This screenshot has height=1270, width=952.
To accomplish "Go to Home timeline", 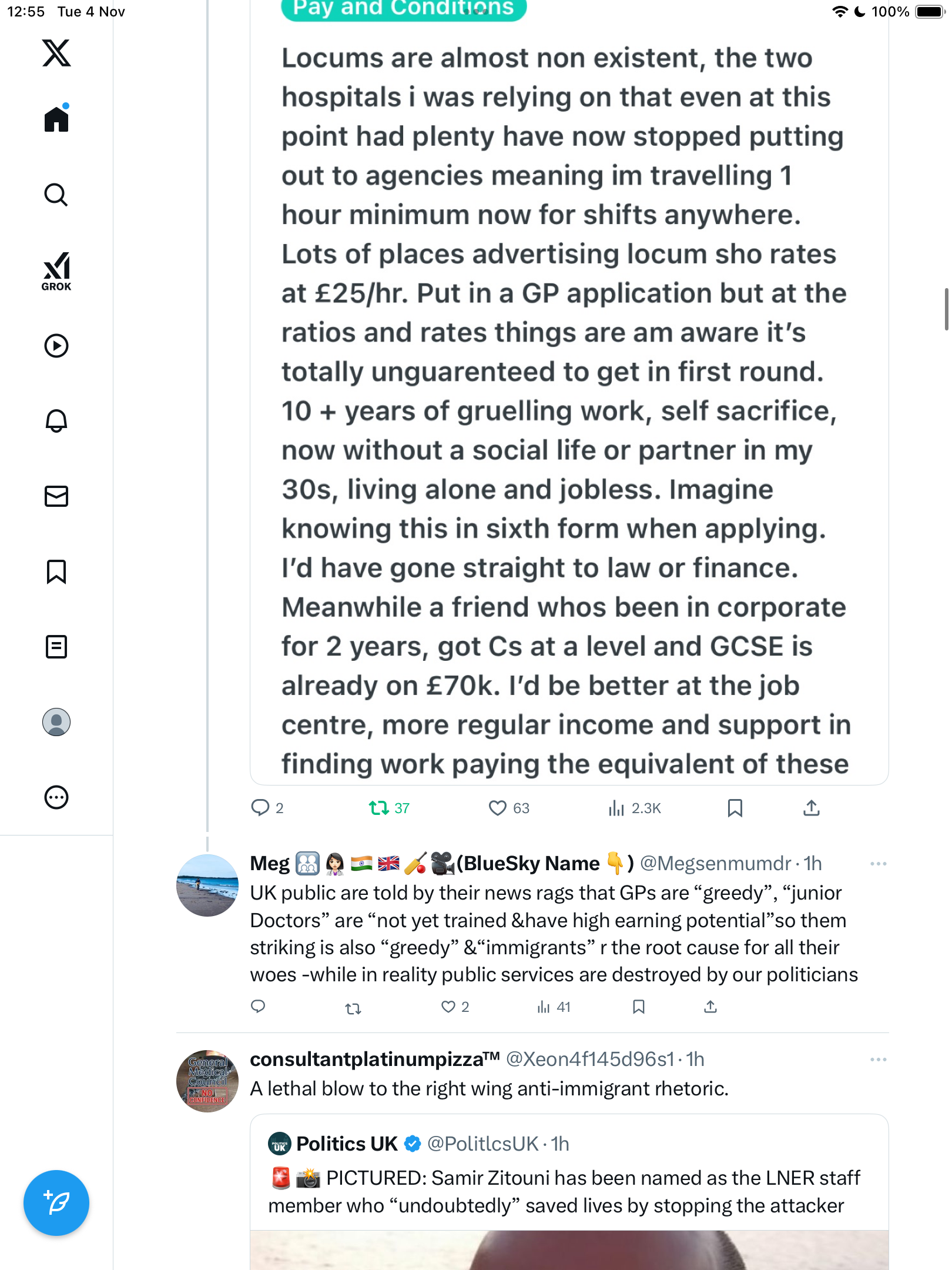I will [x=56, y=119].
